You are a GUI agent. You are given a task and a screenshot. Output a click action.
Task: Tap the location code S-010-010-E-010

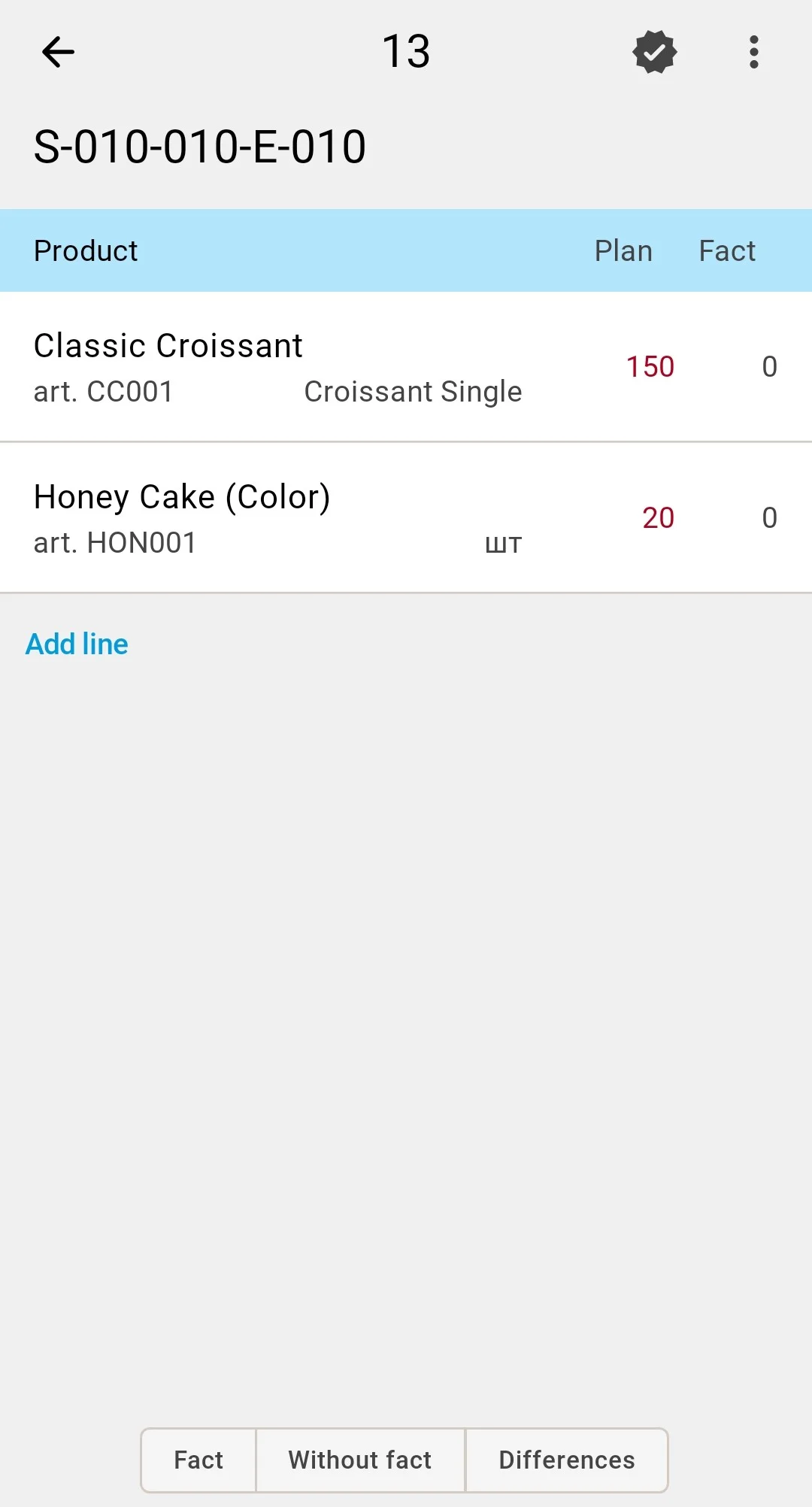click(x=200, y=147)
